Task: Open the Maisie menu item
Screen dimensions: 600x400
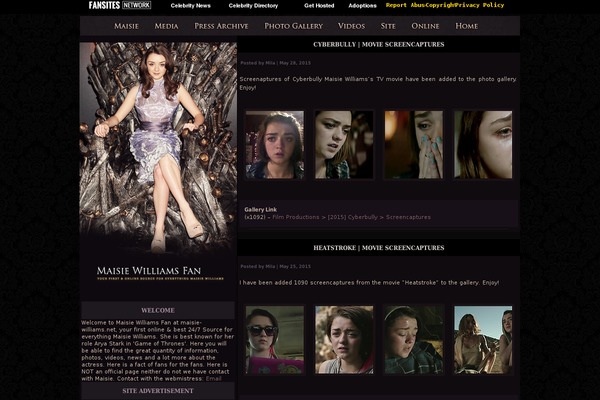Action: pyautogui.click(x=126, y=26)
